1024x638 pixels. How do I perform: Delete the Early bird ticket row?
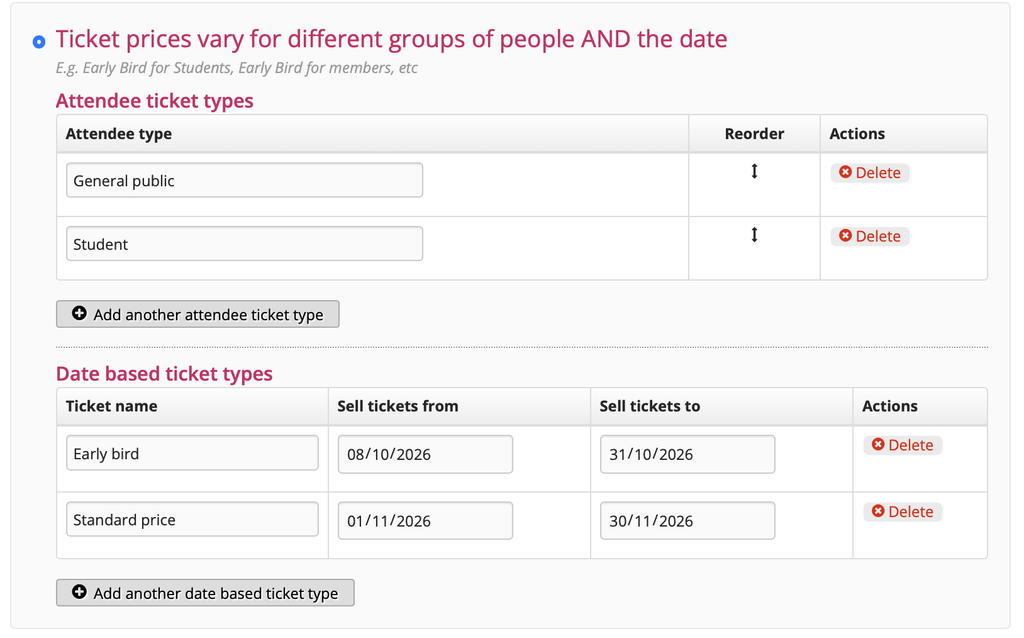pyautogui.click(x=903, y=445)
